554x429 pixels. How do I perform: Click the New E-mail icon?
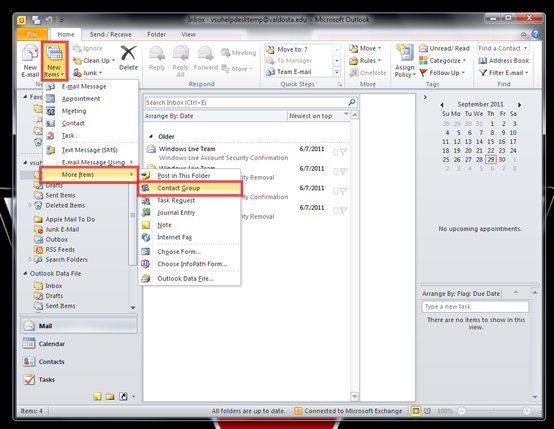[30, 61]
